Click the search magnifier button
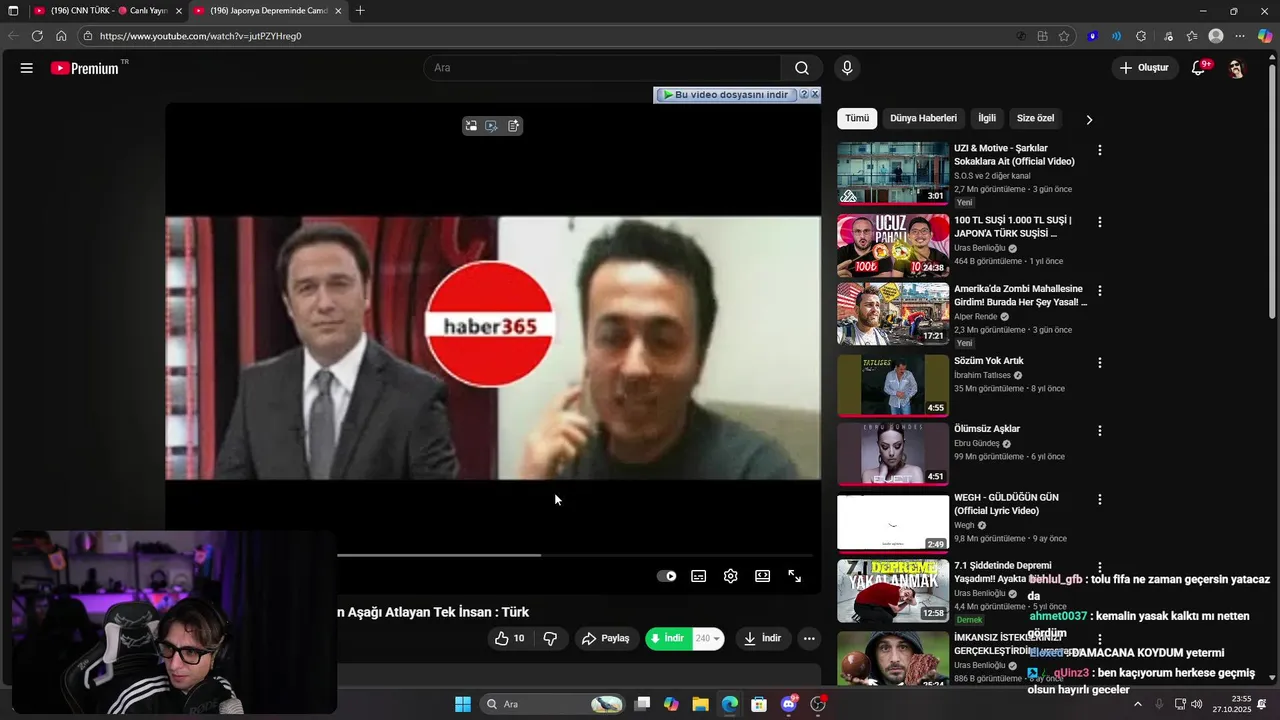This screenshot has height=720, width=1280. click(802, 68)
